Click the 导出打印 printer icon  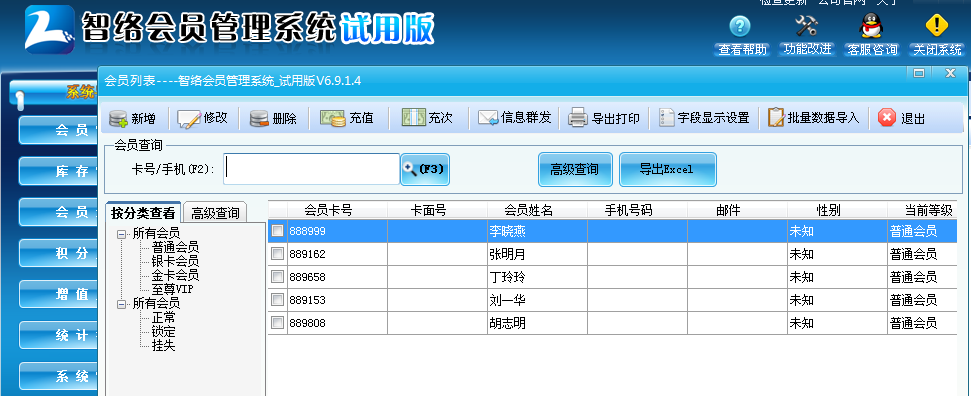[x=577, y=117]
